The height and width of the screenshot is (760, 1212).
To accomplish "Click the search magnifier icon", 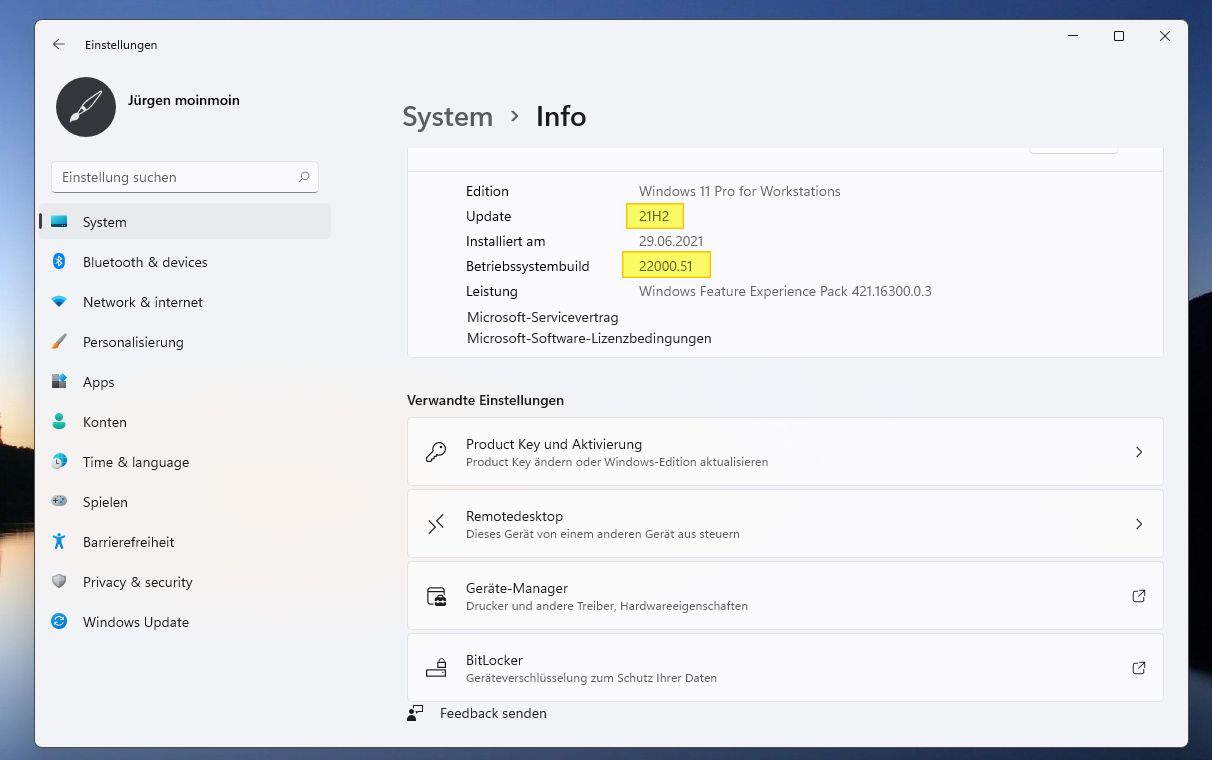I will 304,177.
